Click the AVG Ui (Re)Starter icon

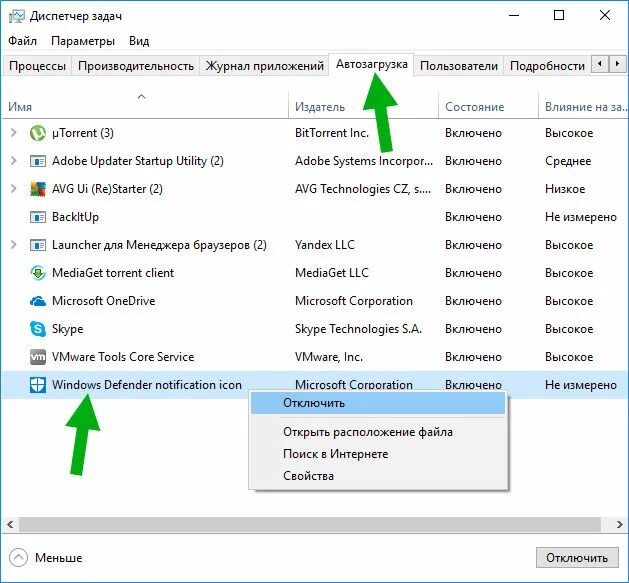38,189
